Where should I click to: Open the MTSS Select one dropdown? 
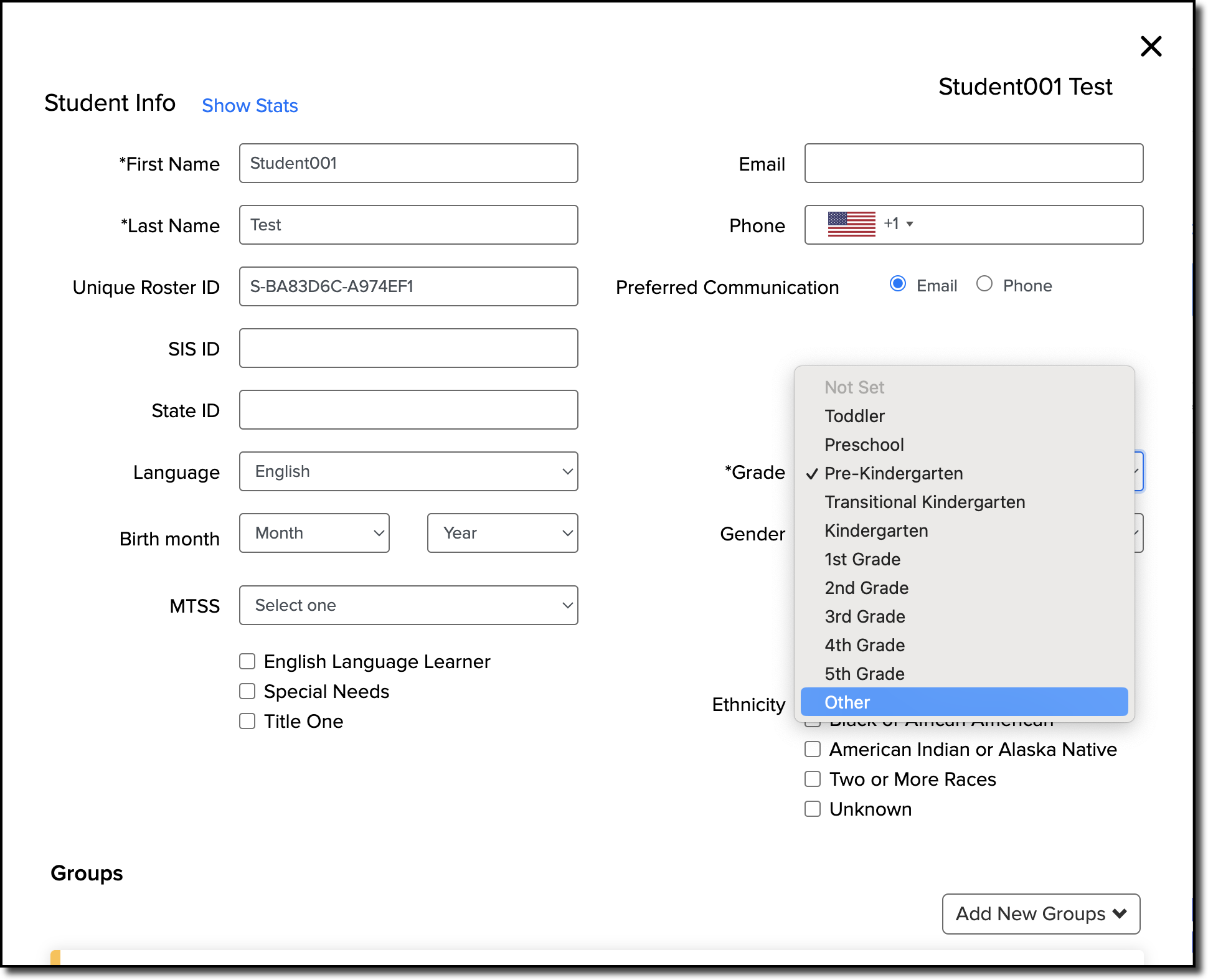408,605
